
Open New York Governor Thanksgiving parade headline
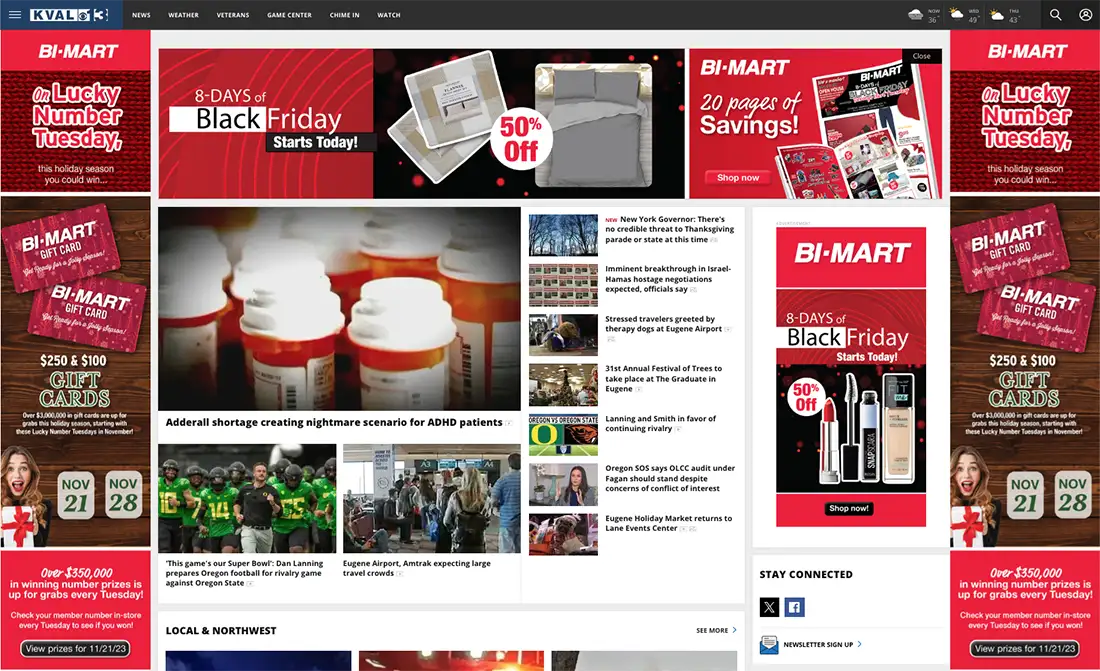point(670,230)
